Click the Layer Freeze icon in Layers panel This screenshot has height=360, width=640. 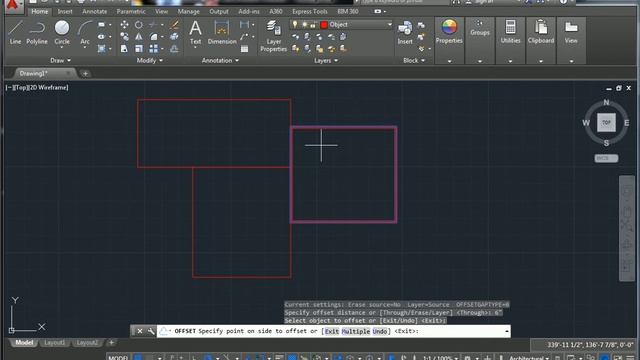319,37
